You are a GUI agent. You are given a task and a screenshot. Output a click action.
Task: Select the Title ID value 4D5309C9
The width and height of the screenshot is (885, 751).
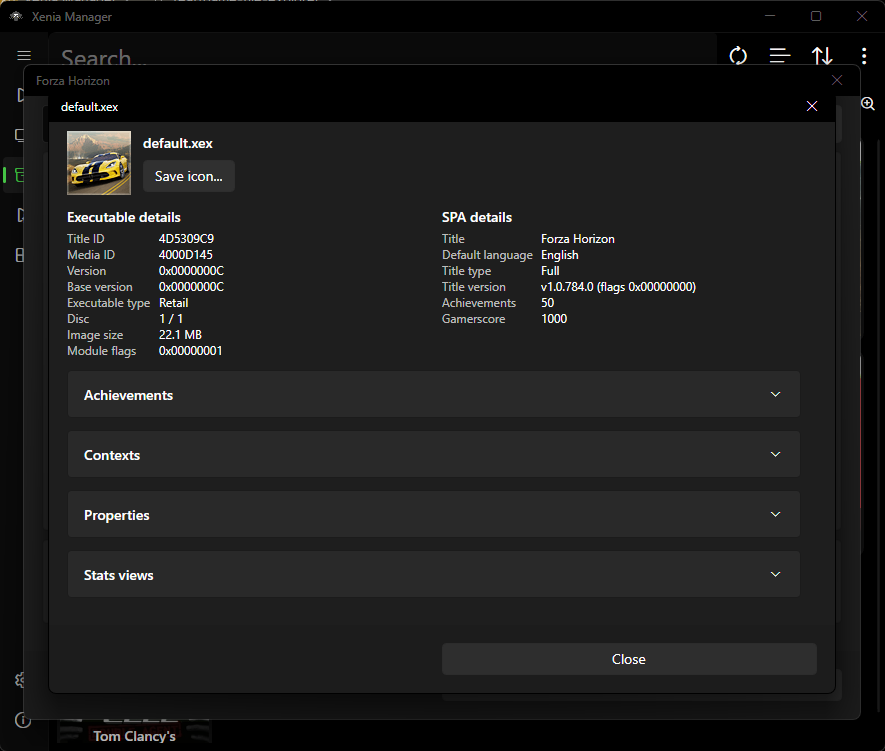[186, 239]
